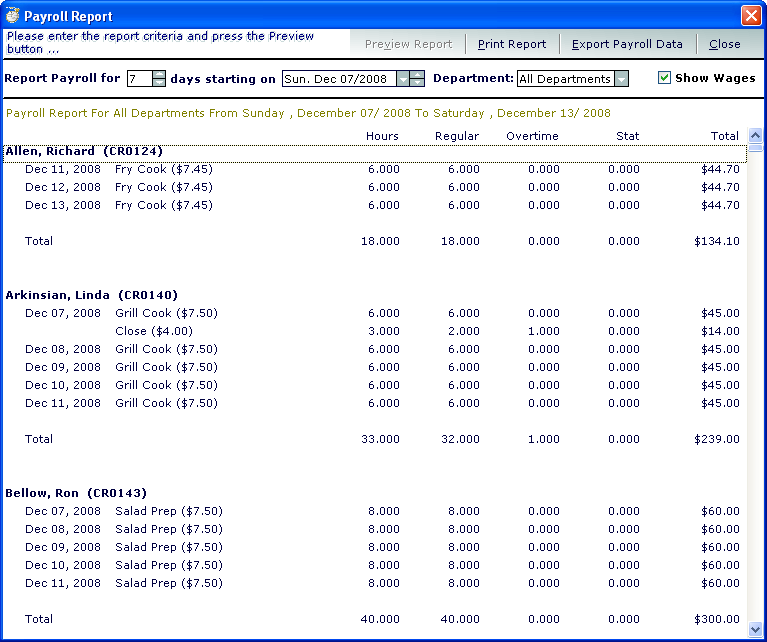The width and height of the screenshot is (767, 642).
Task: Toggle the Show Wages checkbox
Action: 664,78
